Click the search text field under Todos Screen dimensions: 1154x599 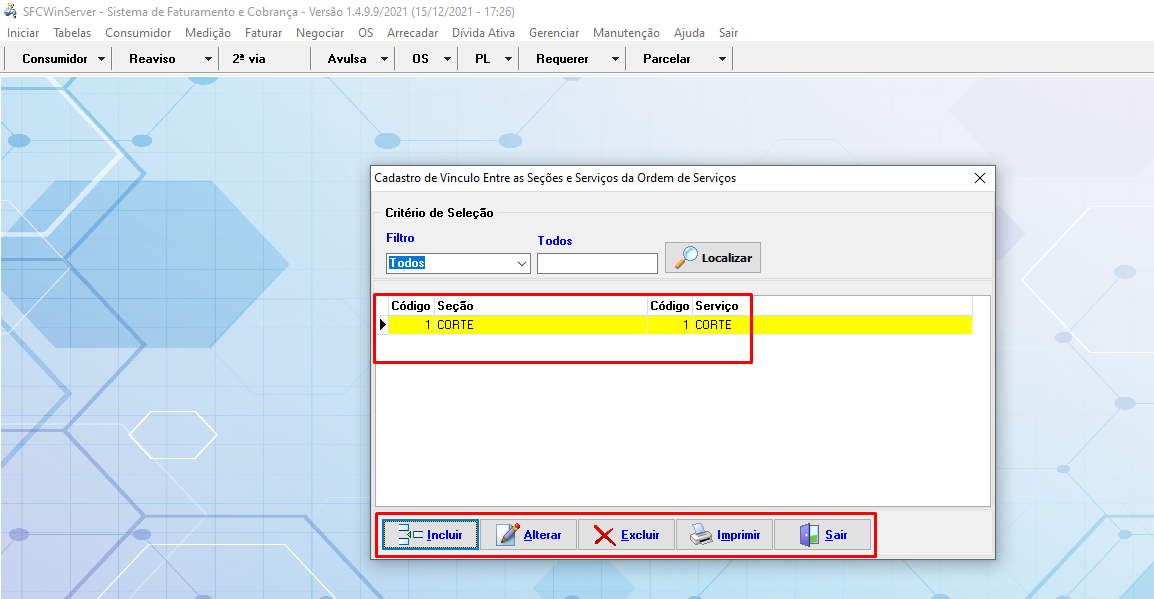click(x=597, y=263)
